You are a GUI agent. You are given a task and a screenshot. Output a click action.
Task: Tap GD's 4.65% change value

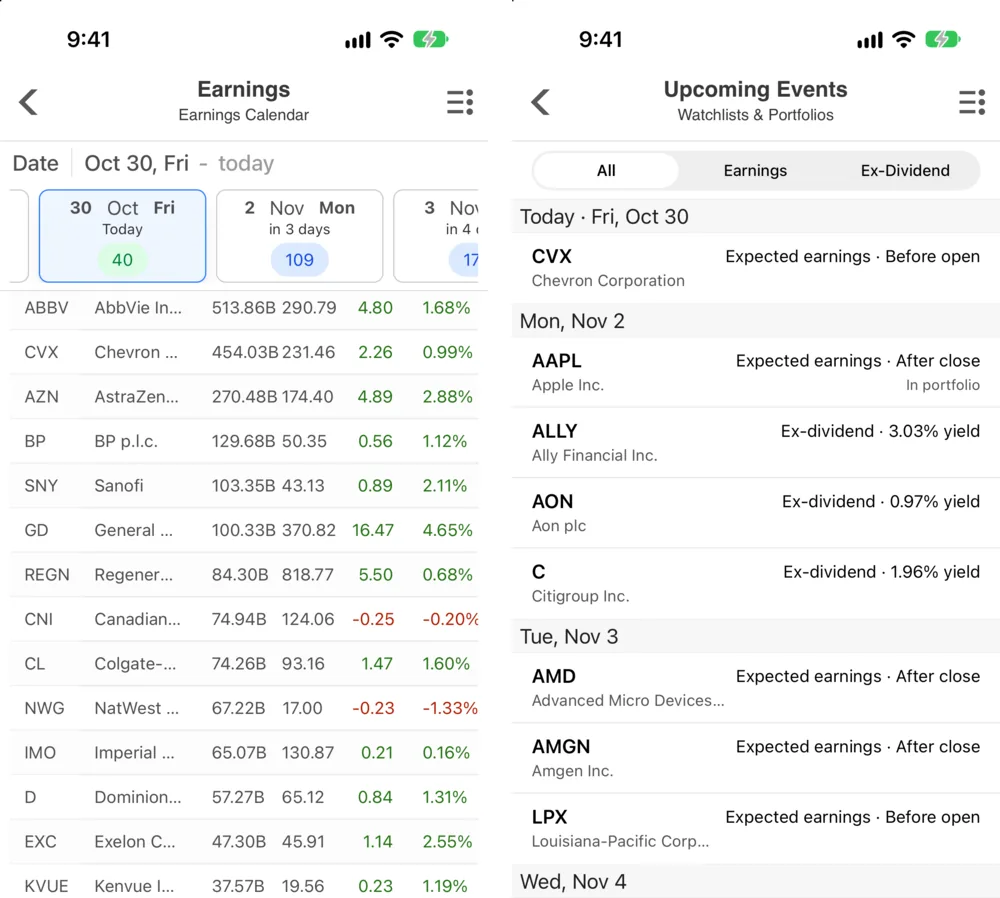(447, 530)
